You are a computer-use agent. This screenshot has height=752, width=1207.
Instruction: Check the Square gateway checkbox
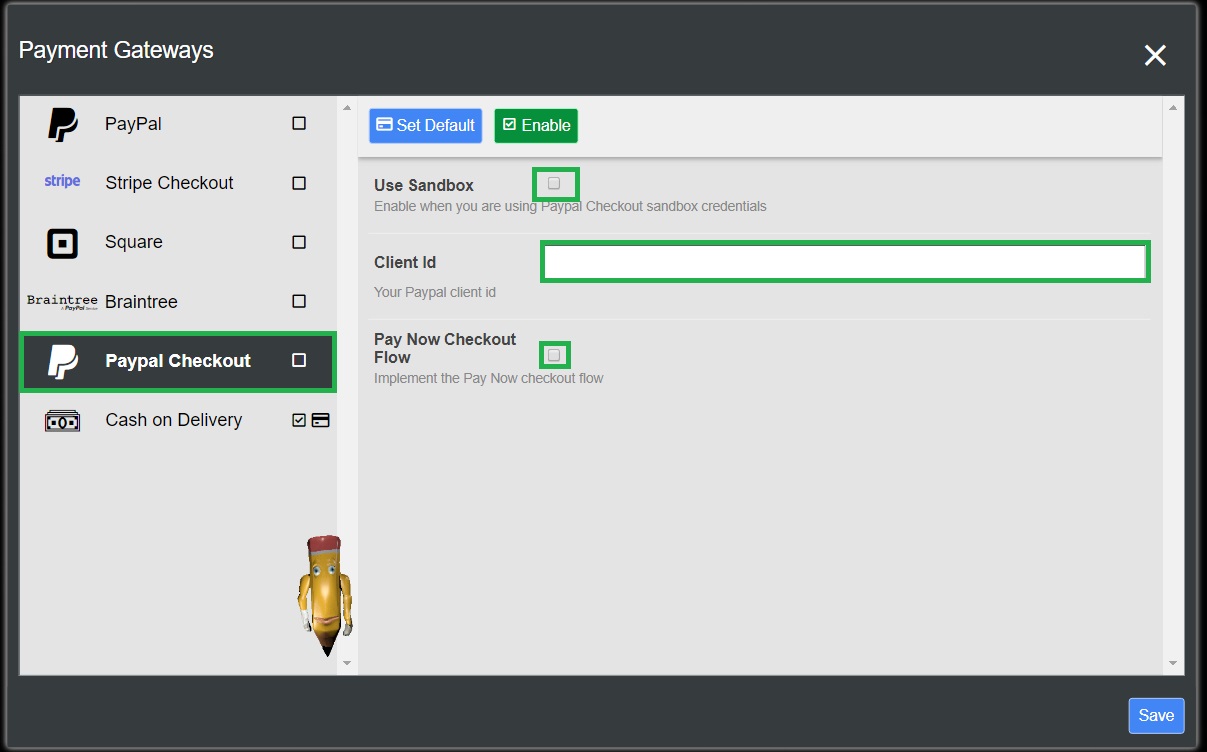298,241
